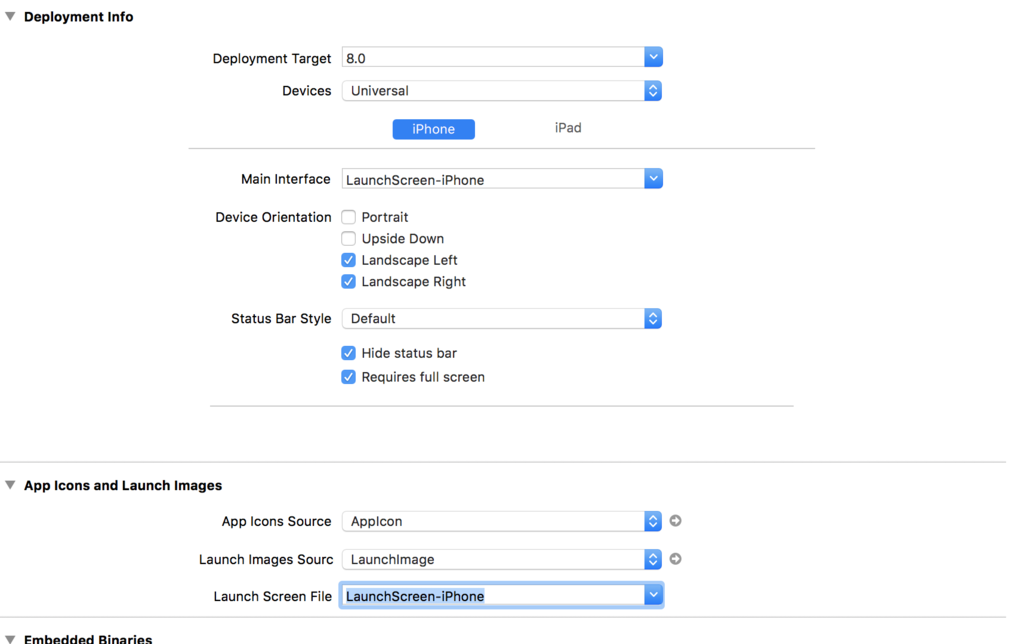Disable Landscape Right orientation
Viewport: 1024px width, 644px height.
pyautogui.click(x=348, y=281)
